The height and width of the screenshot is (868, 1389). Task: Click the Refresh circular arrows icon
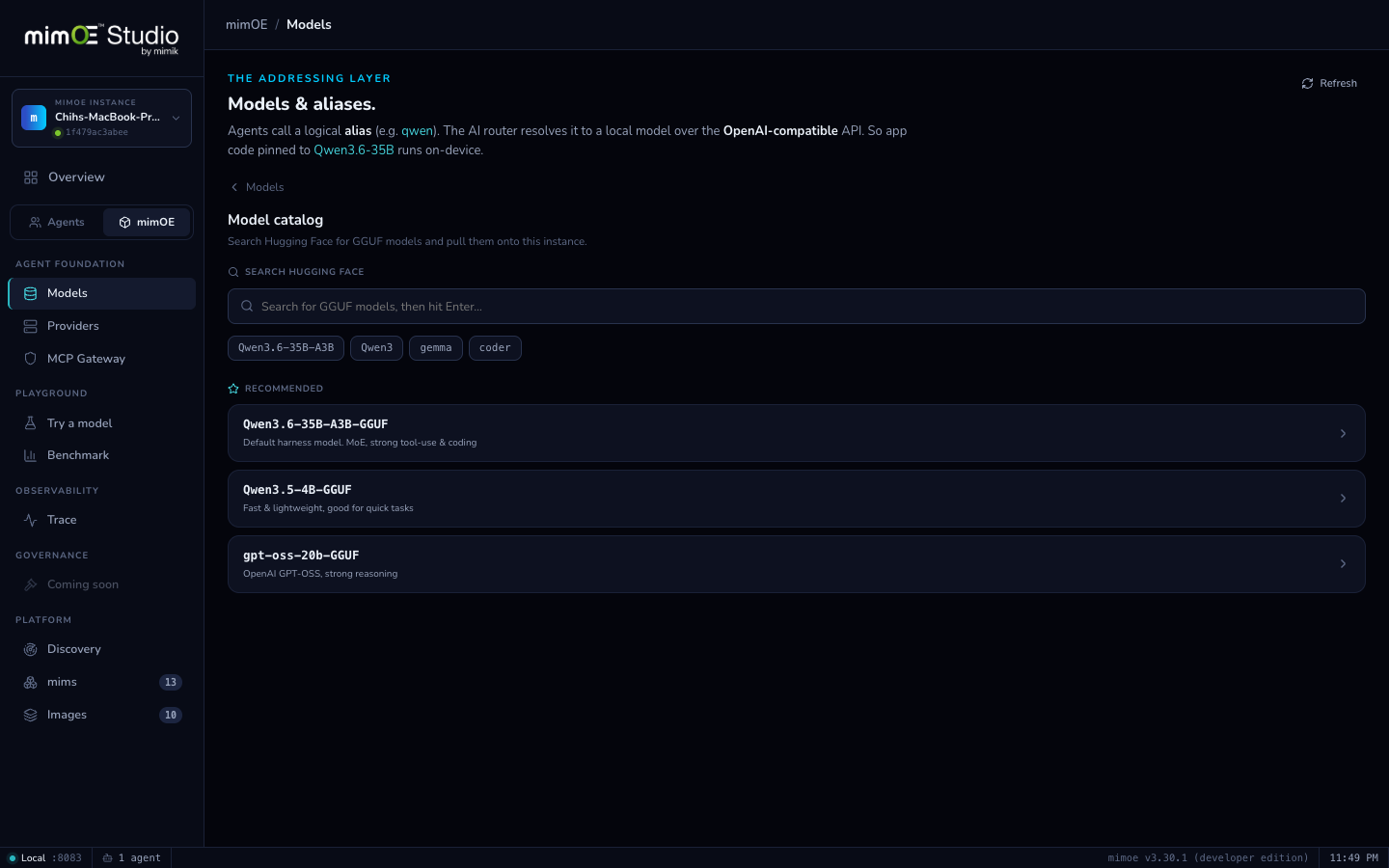pos(1307,83)
